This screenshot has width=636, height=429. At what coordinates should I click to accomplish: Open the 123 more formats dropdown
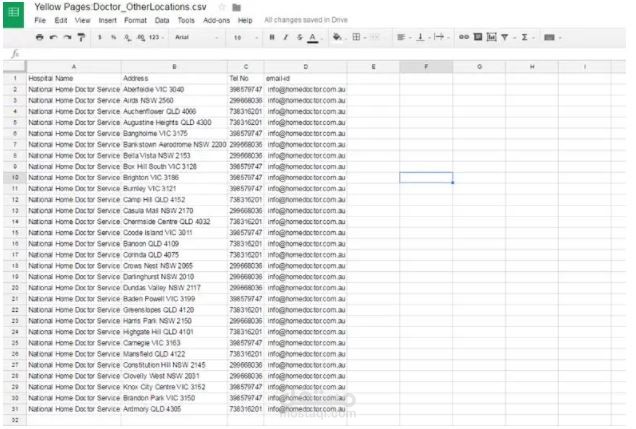(x=156, y=37)
